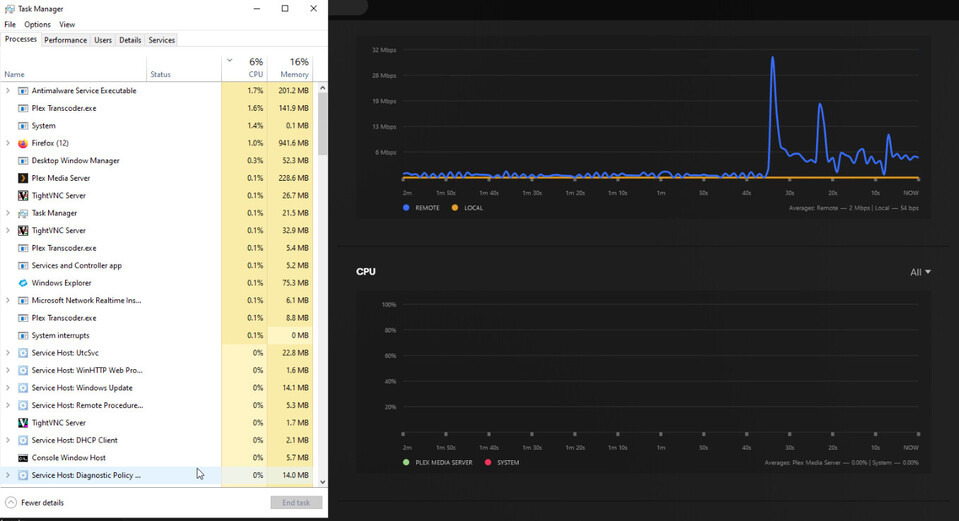
Task: Click the Services and Controller app icon
Action: (23, 265)
